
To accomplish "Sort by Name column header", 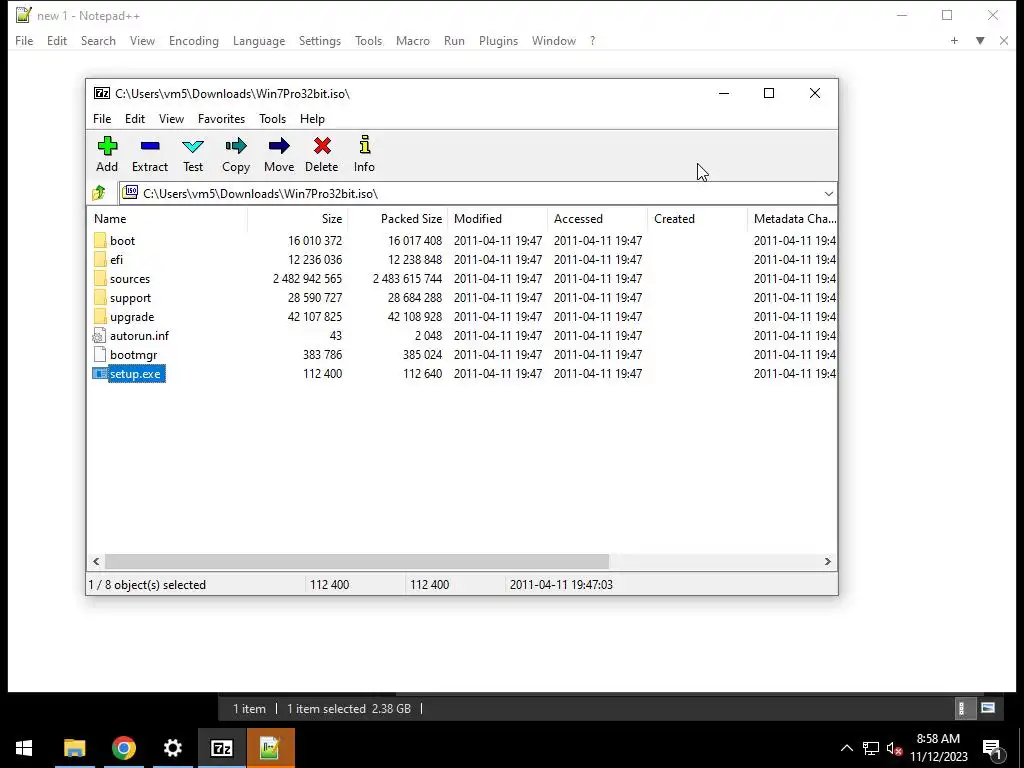I will [167, 219].
